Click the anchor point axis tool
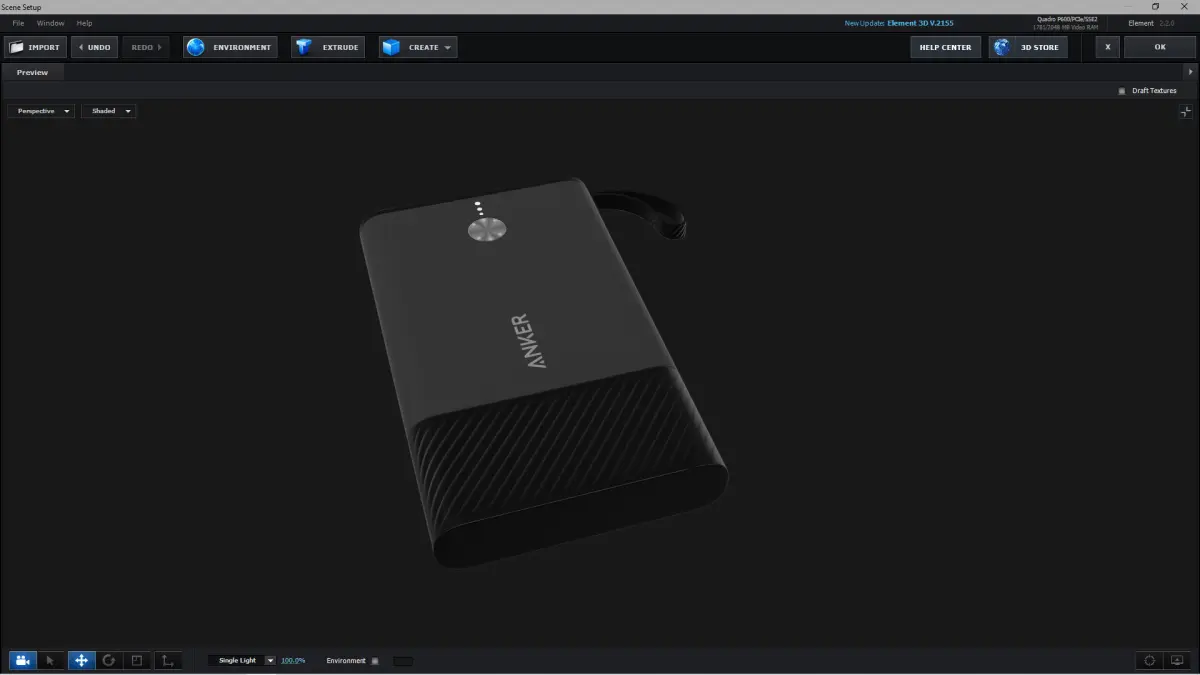 pyautogui.click(x=168, y=660)
